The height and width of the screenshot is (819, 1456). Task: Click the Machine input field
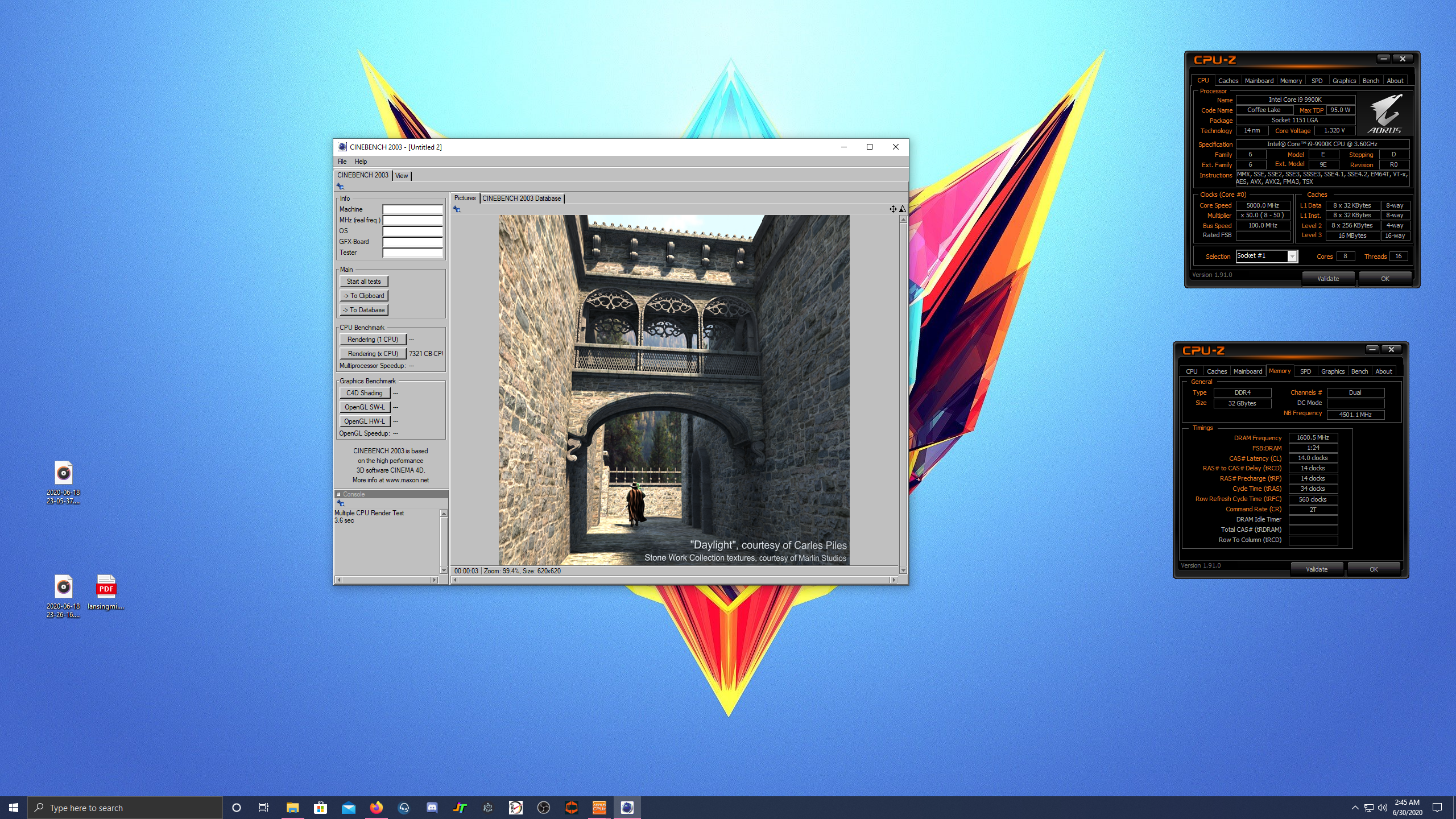[x=412, y=209]
